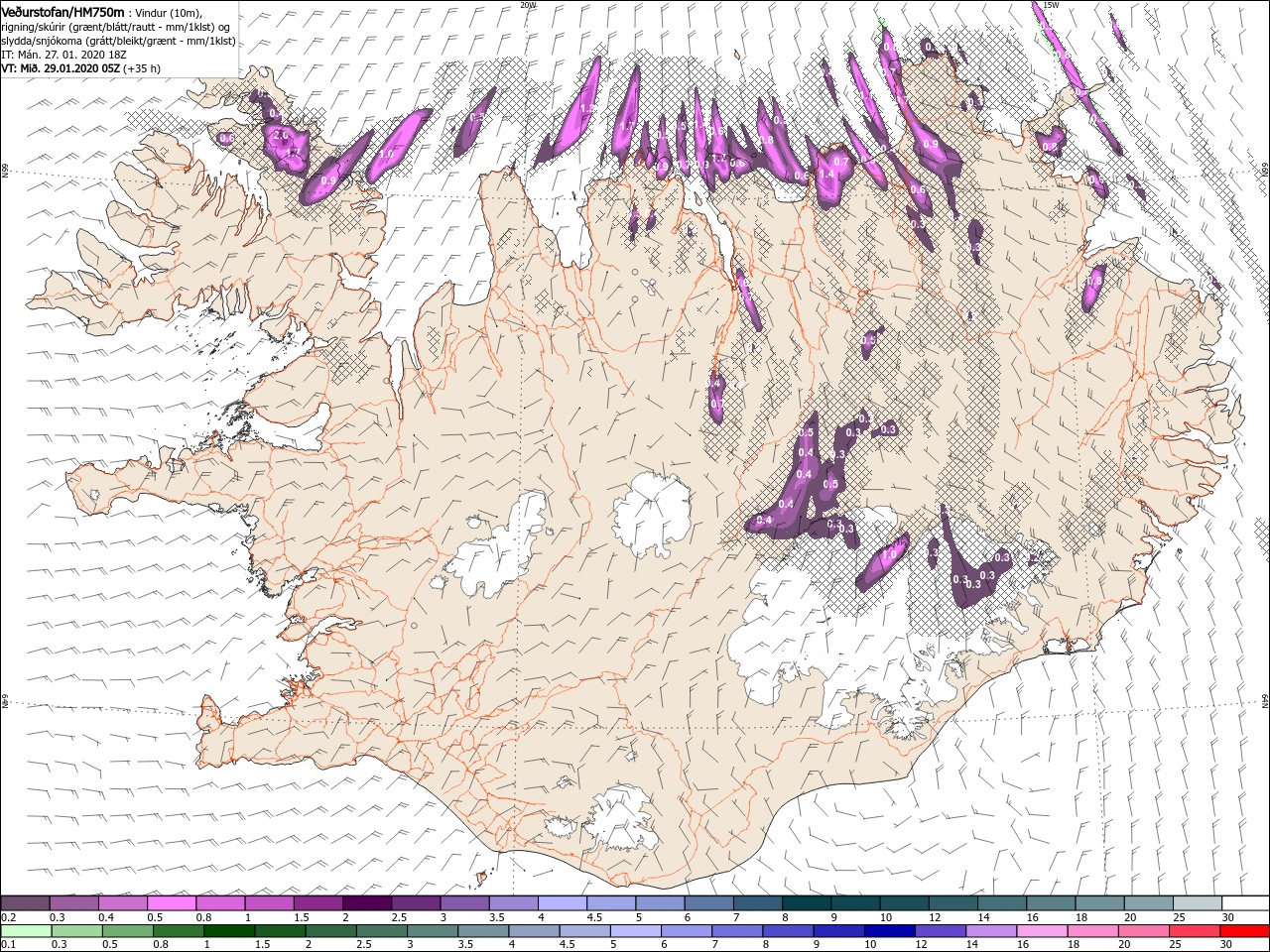
Task: Click the '64N' latitude label on right edge
Action: pyautogui.click(x=1265, y=701)
